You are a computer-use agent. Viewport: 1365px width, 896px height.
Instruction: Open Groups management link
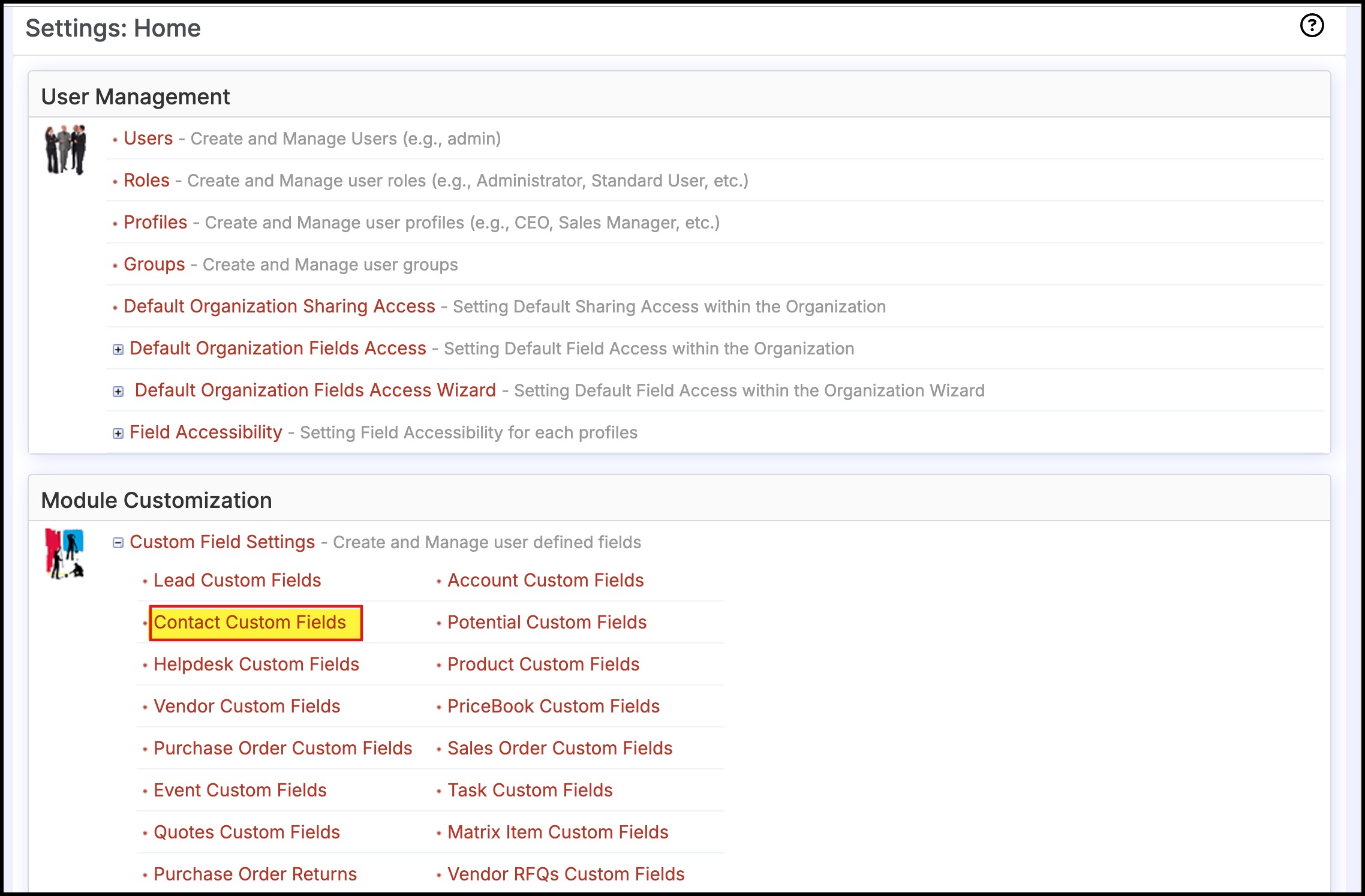154,264
